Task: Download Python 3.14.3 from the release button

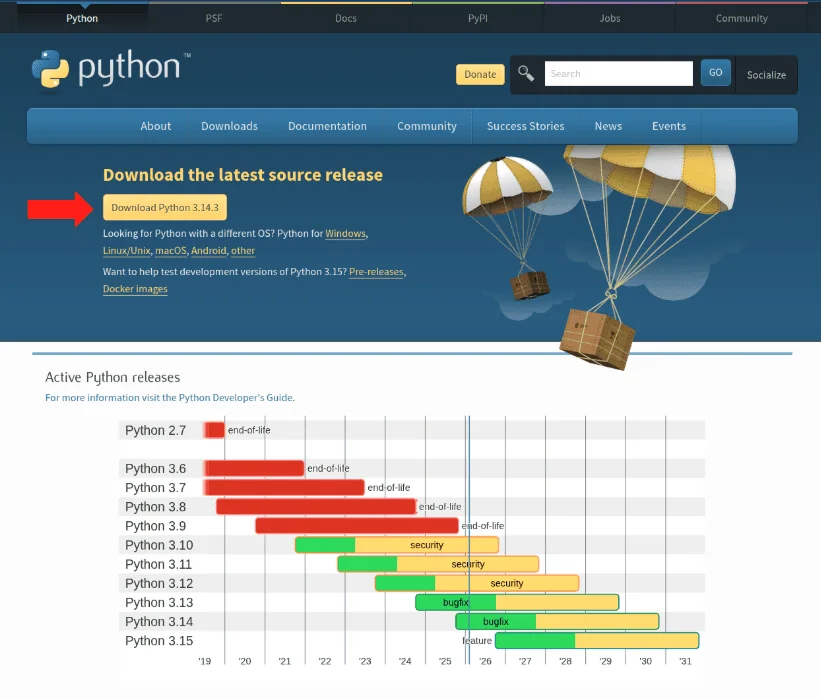Action: click(x=164, y=207)
